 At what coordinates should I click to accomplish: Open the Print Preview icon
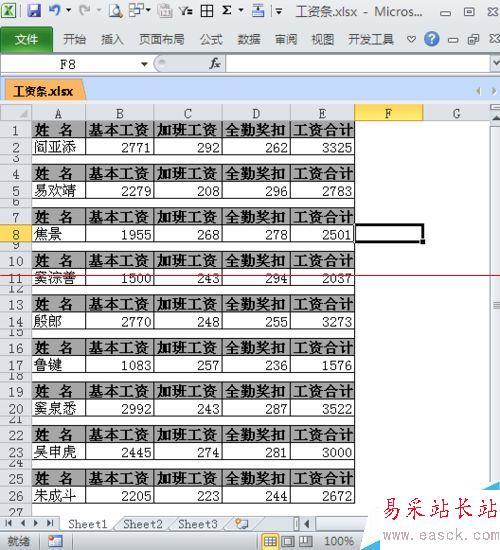(115, 11)
